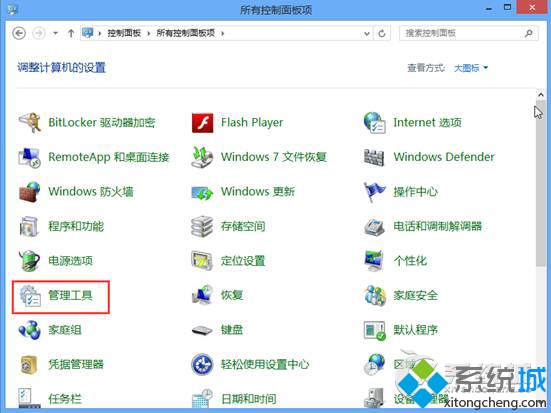Open the 定位设置 icon

[202, 260]
